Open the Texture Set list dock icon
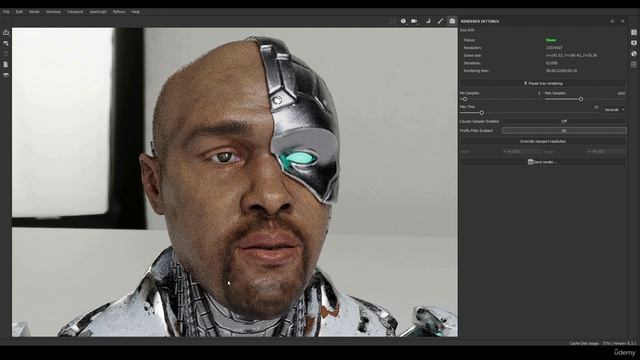This screenshot has height=360, width=640. click(634, 32)
